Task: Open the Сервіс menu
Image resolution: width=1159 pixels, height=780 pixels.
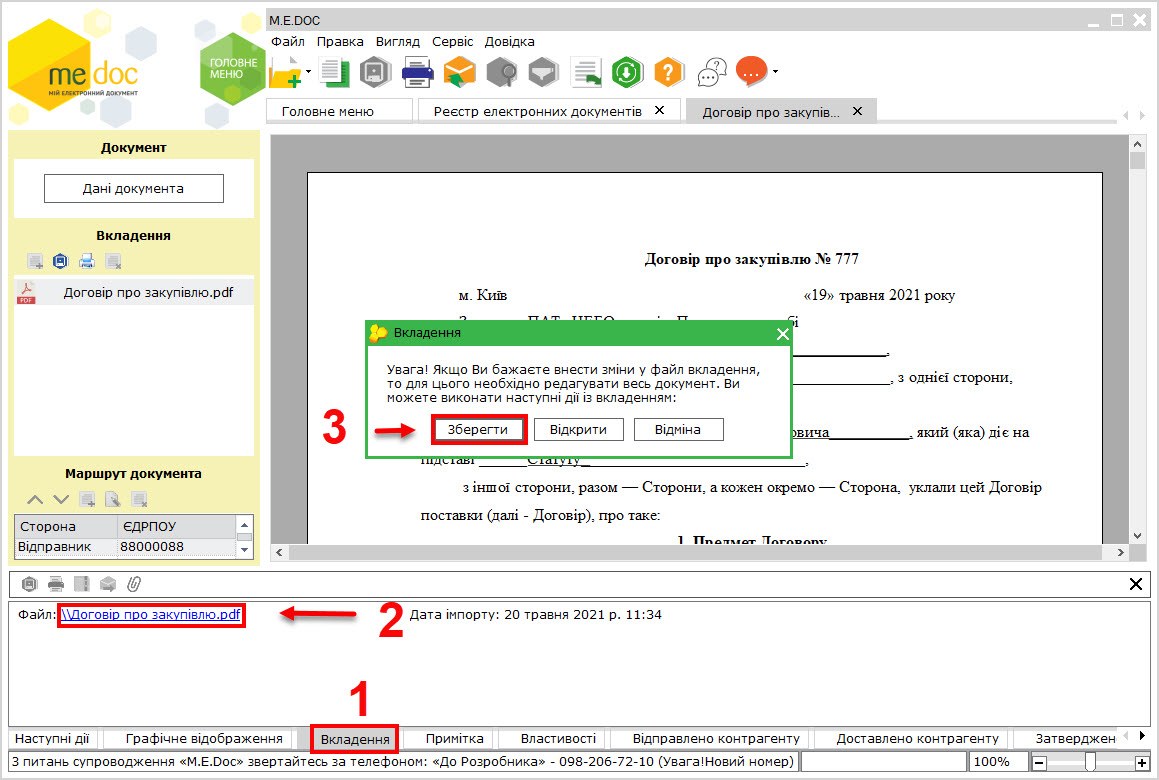Action: (x=452, y=41)
